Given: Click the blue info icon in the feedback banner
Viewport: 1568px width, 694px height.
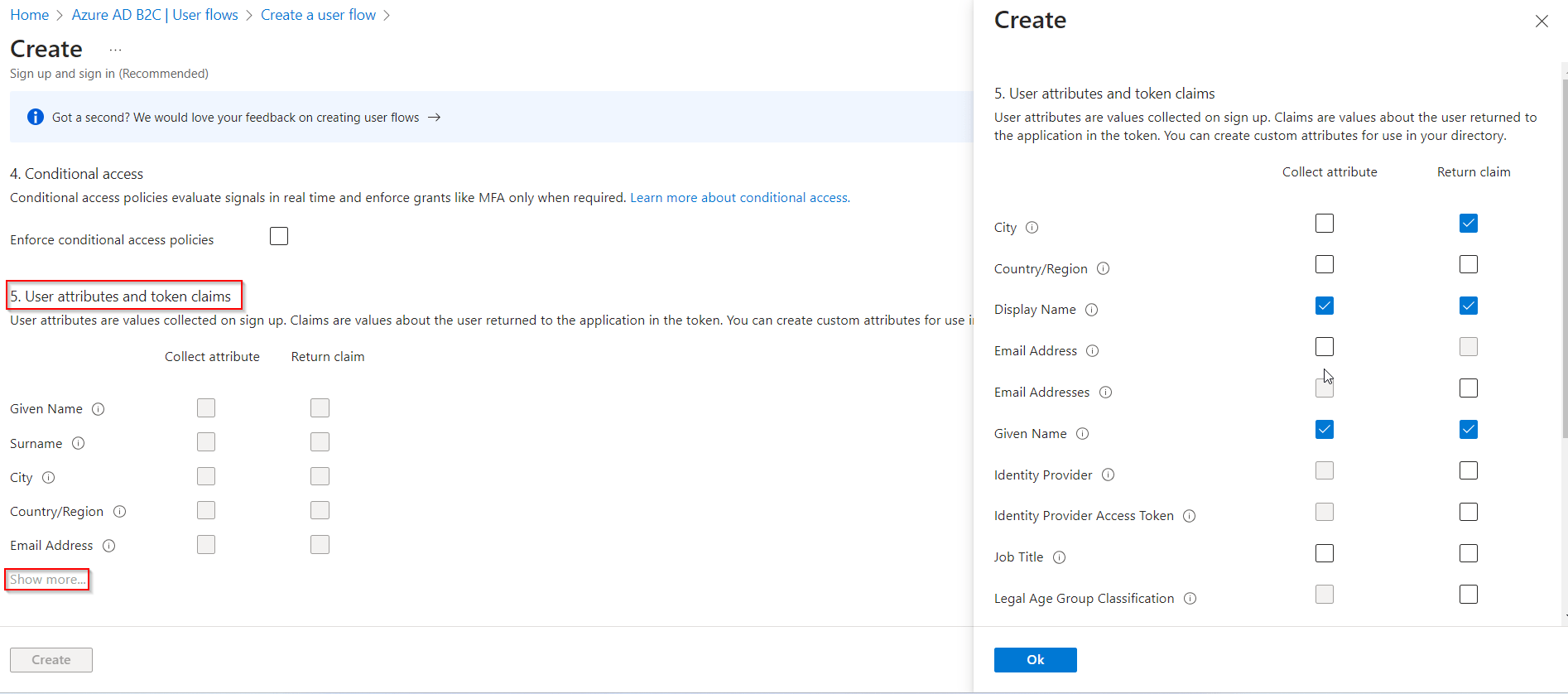Looking at the screenshot, I should pos(35,118).
